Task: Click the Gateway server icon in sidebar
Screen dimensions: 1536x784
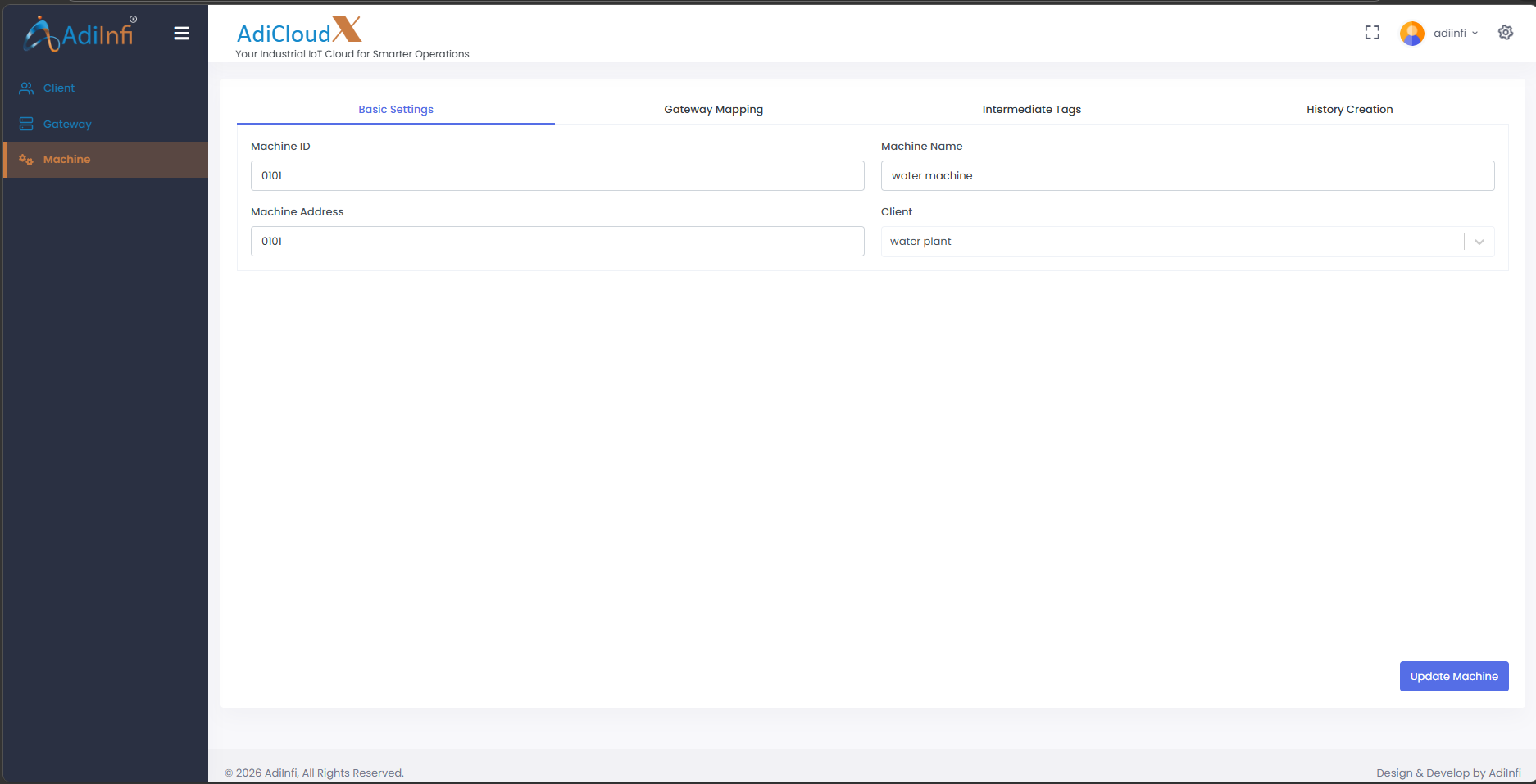Action: (x=26, y=125)
